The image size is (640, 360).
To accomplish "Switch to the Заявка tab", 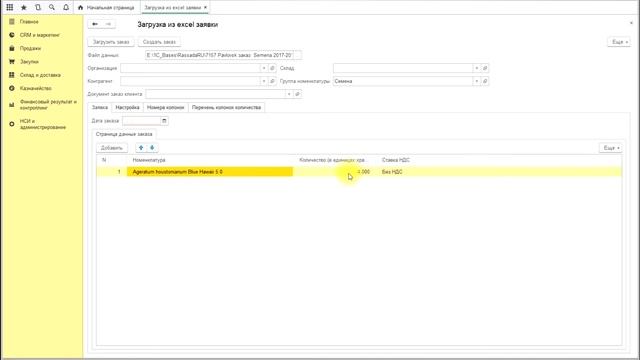I will click(x=100, y=107).
